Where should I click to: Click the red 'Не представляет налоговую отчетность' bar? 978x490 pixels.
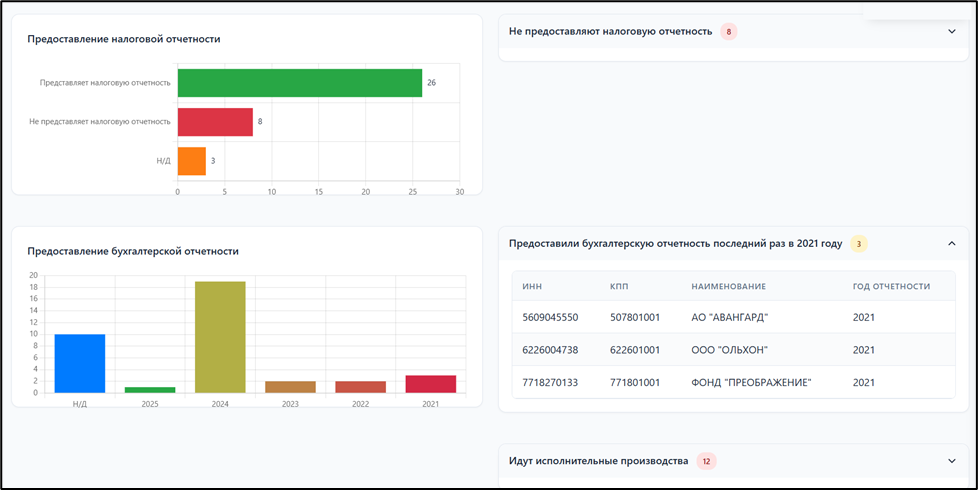(215, 122)
